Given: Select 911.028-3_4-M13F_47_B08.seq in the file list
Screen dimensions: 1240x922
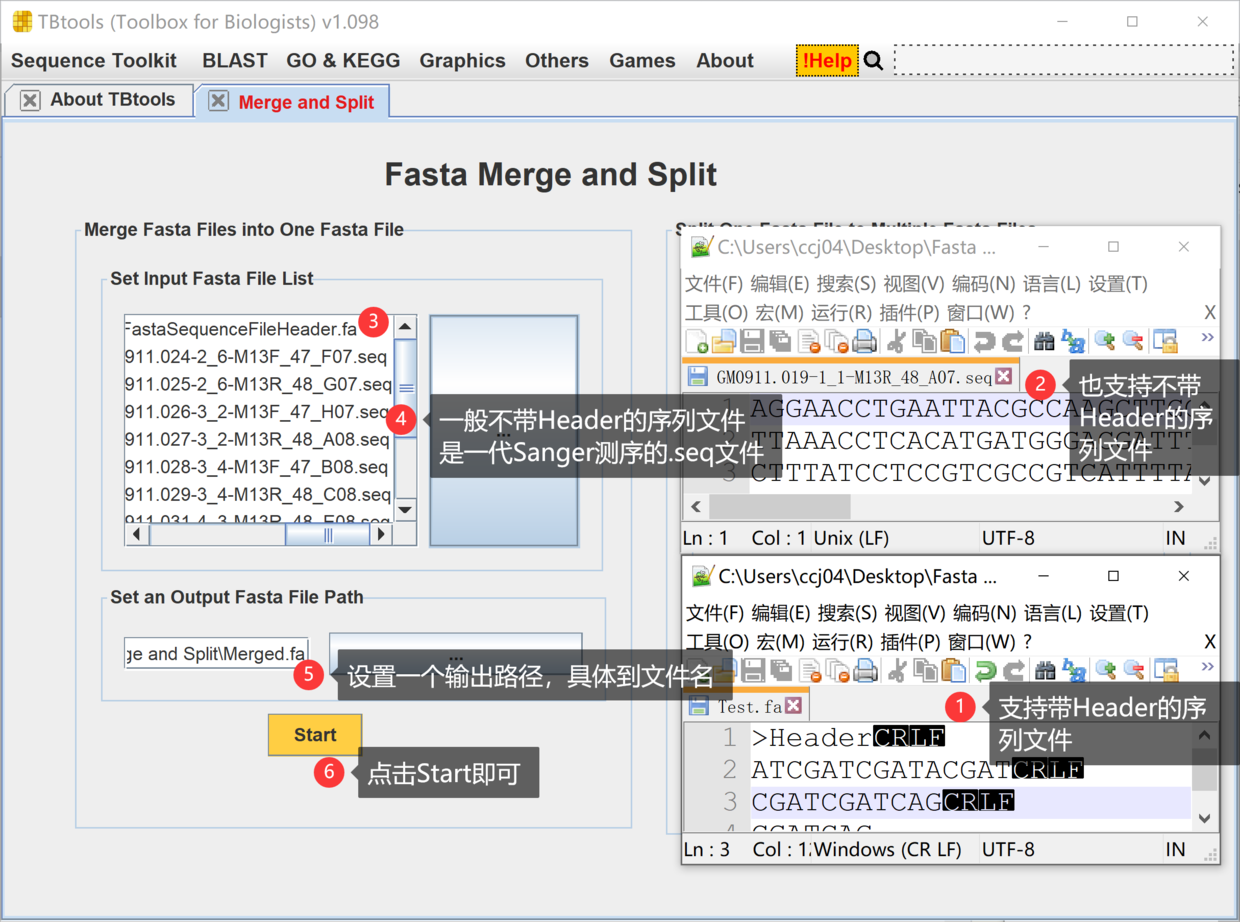Looking at the screenshot, I should tap(256, 467).
